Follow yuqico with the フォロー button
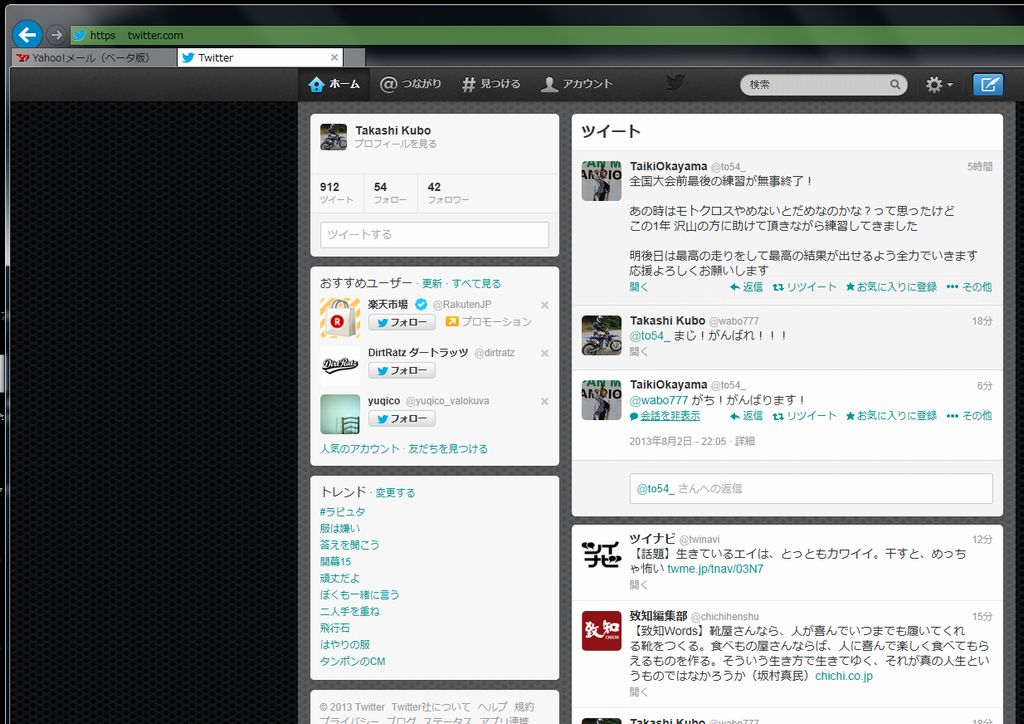This screenshot has width=1024, height=724. tap(402, 419)
